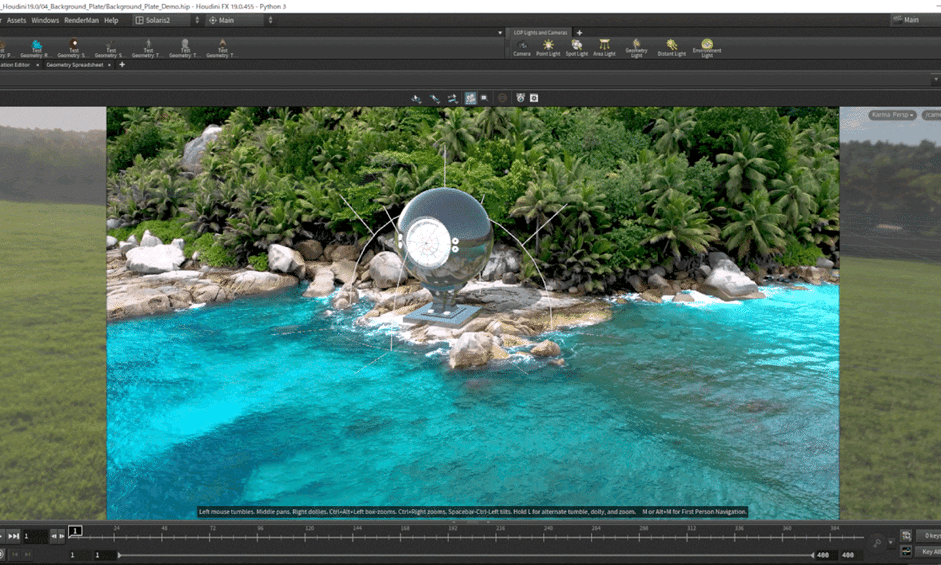941x565 pixels.
Task: Open the pane options arrow at right edge
Action: tap(936, 79)
